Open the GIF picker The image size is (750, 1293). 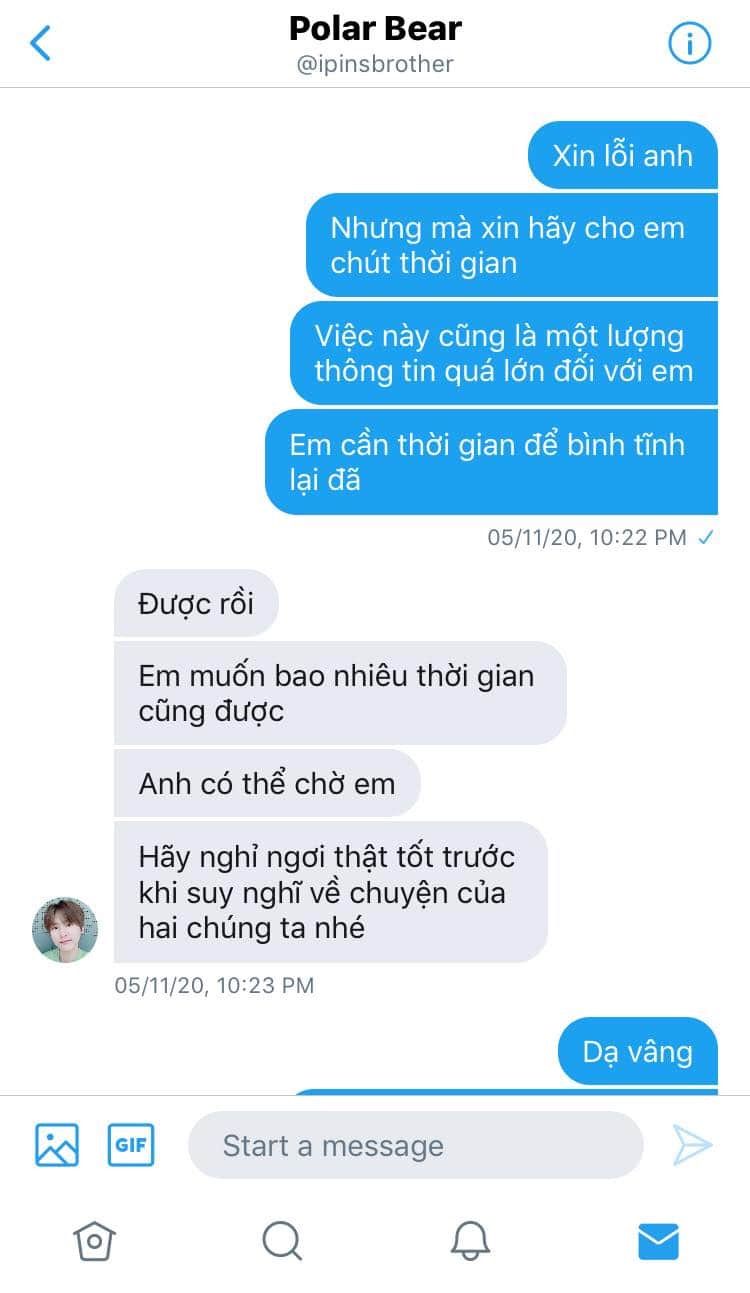click(x=131, y=1145)
